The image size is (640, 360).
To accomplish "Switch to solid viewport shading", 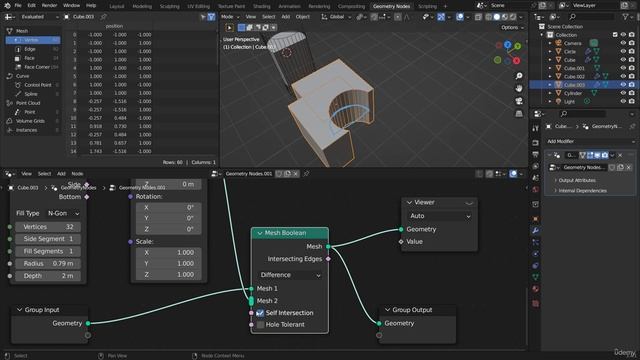I will tap(497, 17).
